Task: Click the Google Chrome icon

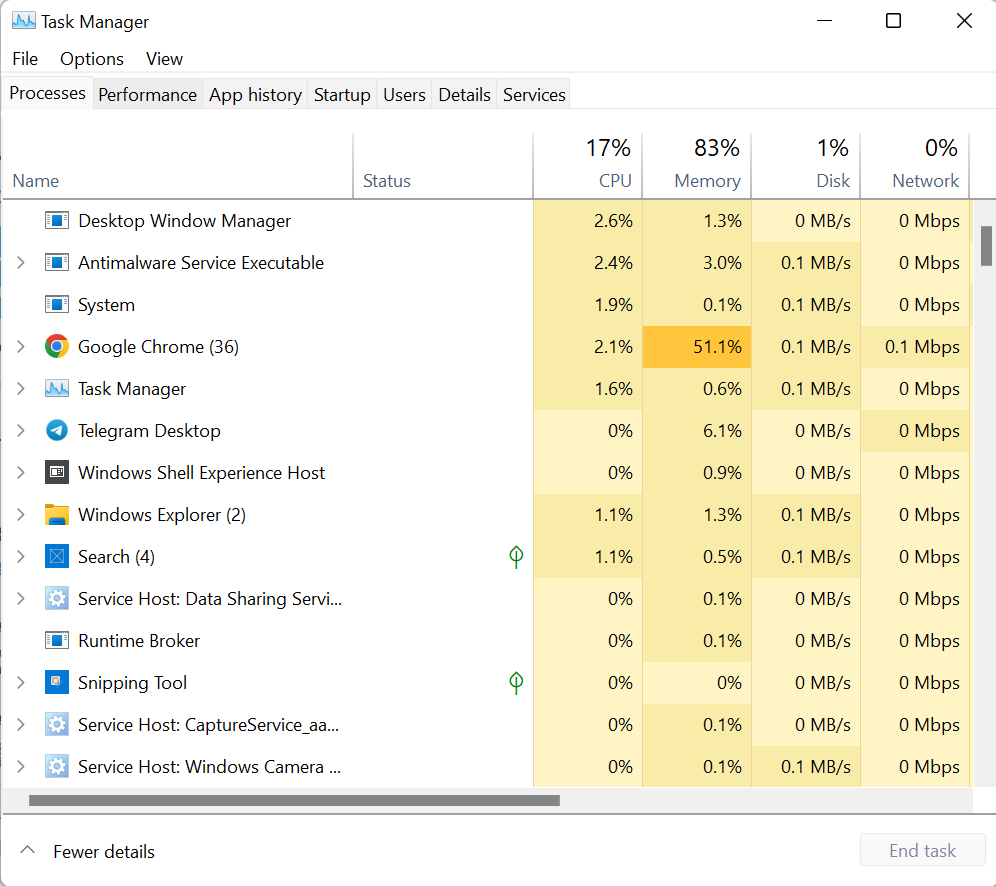Action: [x=57, y=347]
